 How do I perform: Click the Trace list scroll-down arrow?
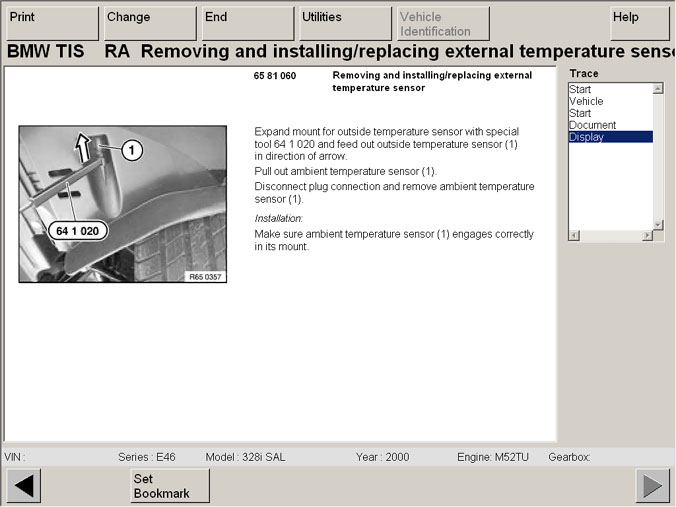point(658,224)
